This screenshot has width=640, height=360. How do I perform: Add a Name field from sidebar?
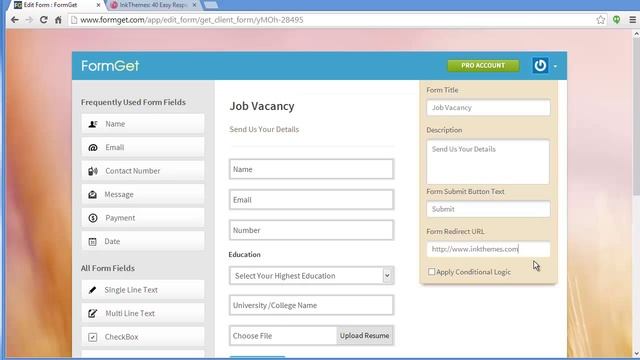coord(142,124)
